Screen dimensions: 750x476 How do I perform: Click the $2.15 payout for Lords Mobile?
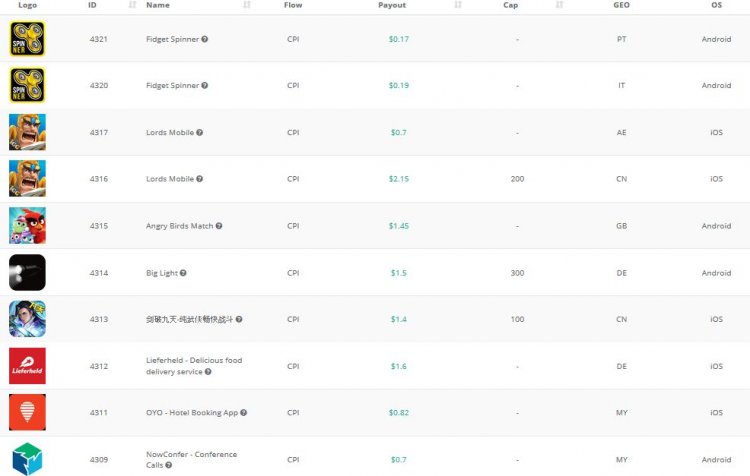pyautogui.click(x=398, y=179)
